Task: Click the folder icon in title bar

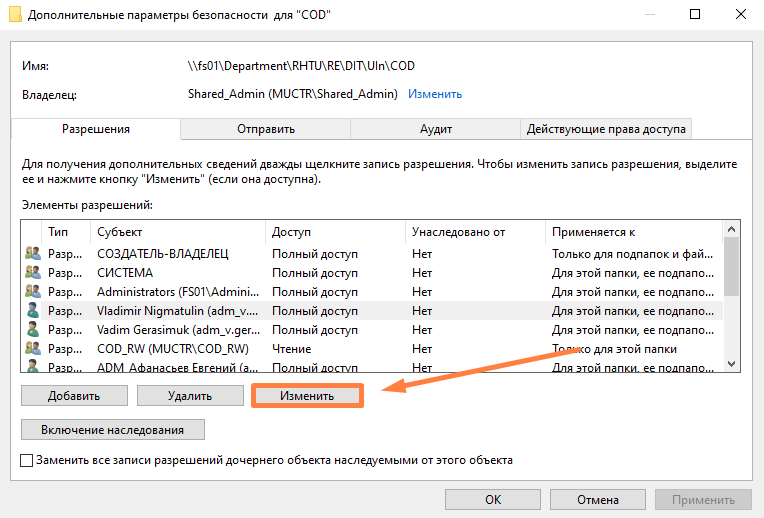Action: (11, 15)
